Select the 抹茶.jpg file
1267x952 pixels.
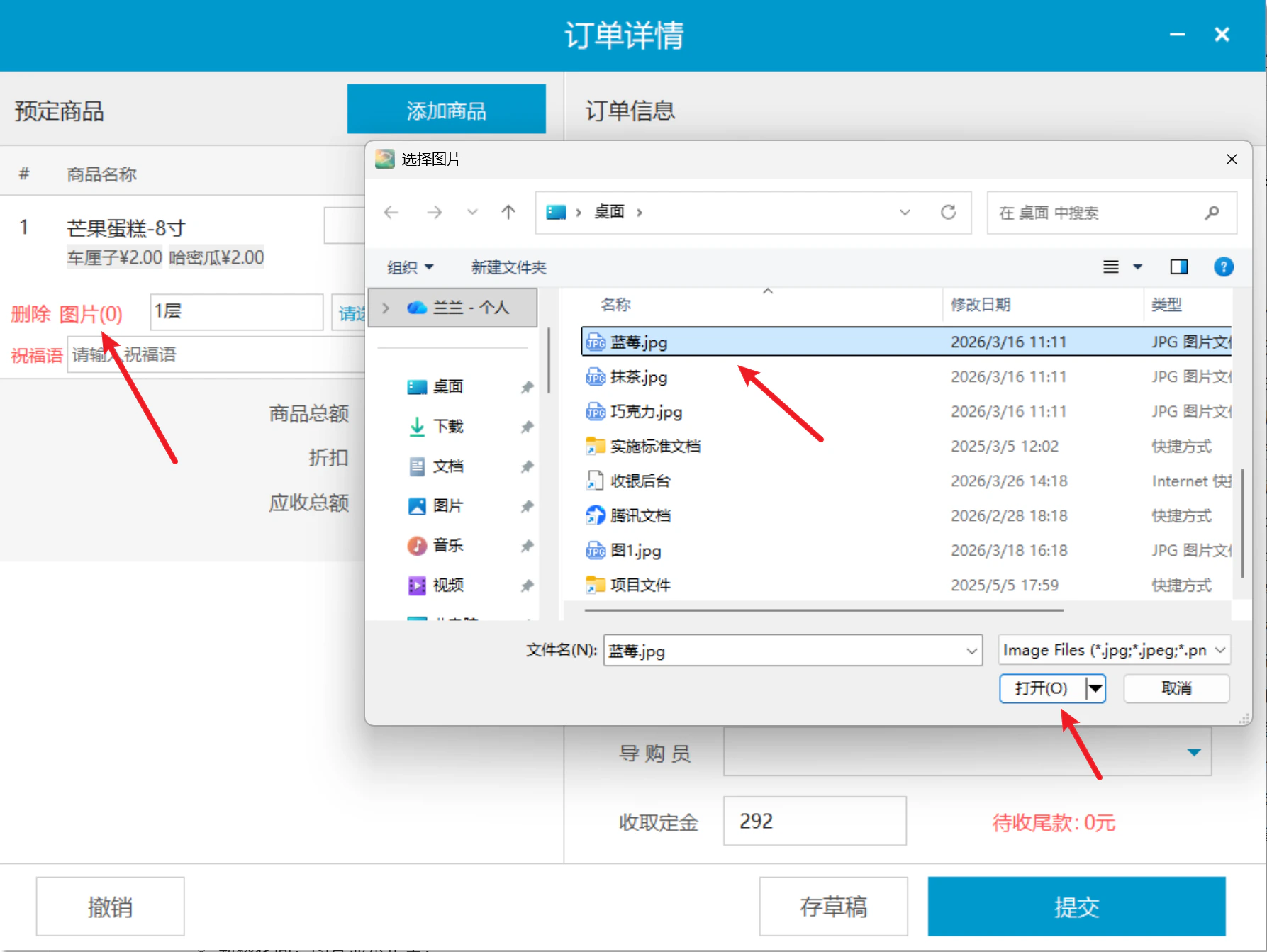click(639, 376)
